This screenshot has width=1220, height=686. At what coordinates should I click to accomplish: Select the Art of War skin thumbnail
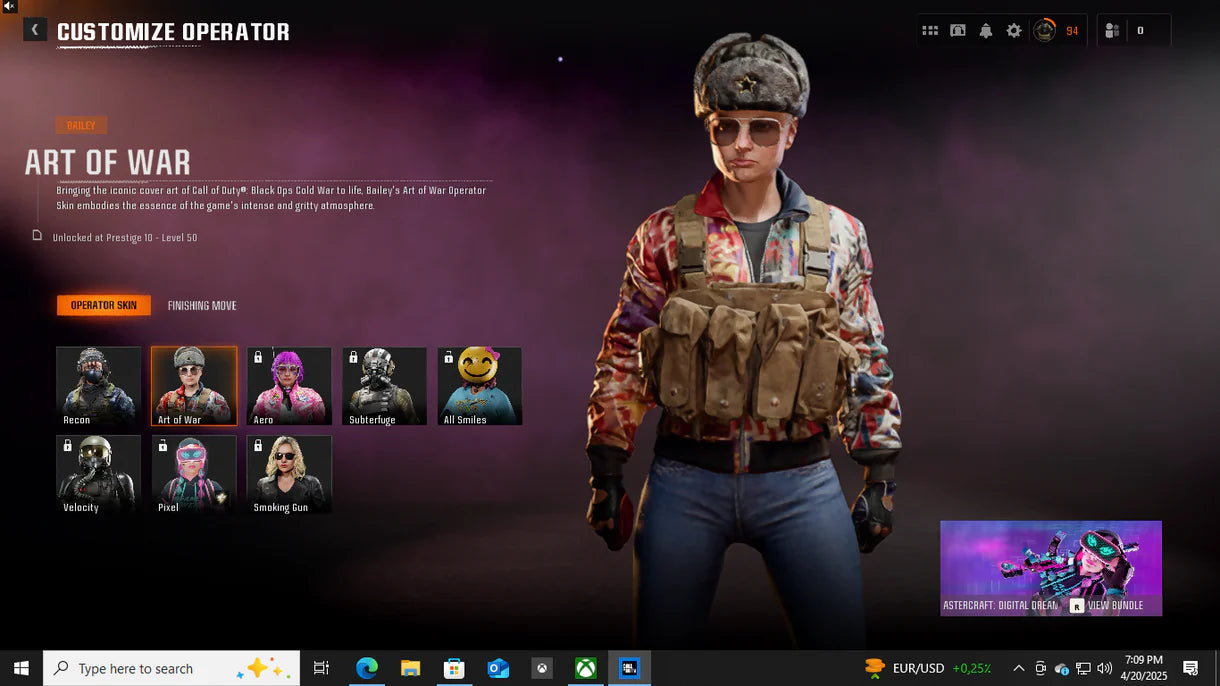click(x=194, y=386)
